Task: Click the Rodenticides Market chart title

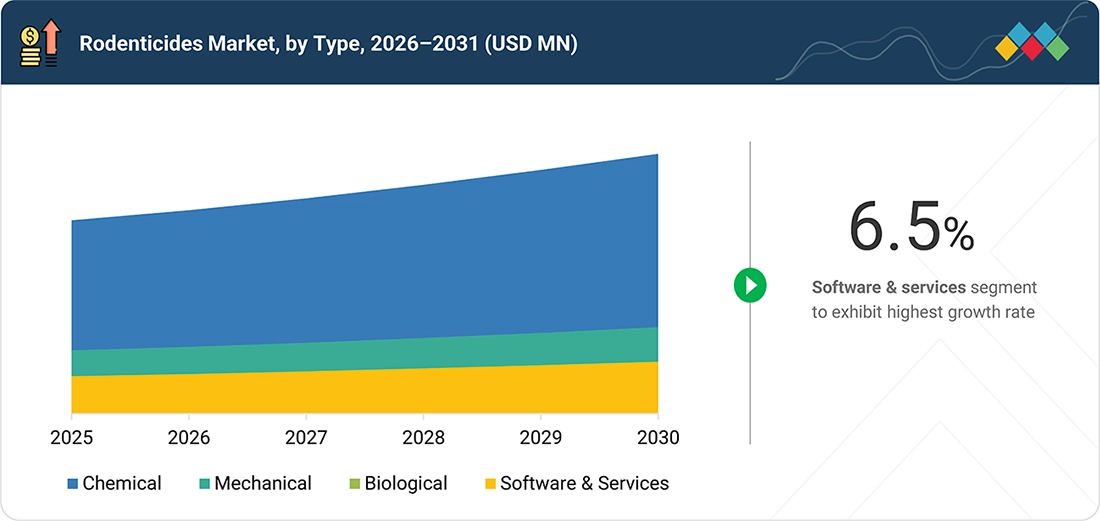Action: (x=328, y=43)
